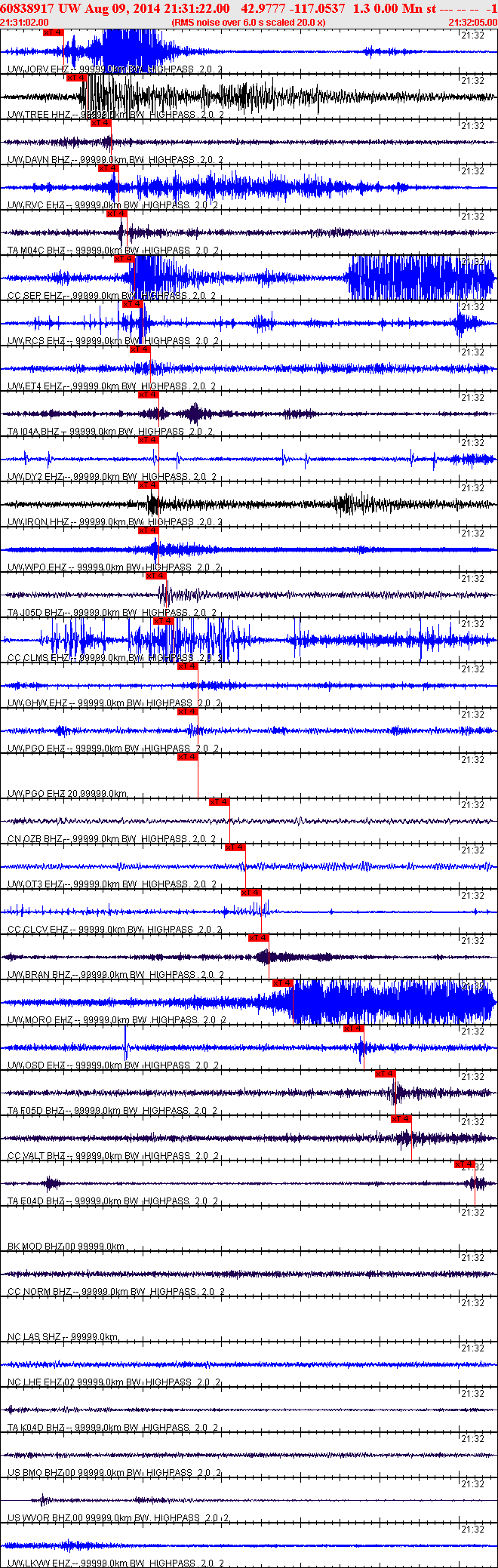Image resolution: width=498 pixels, height=1568 pixels.
Task: Click the end time 21:32:05.00
Action: tap(473, 23)
